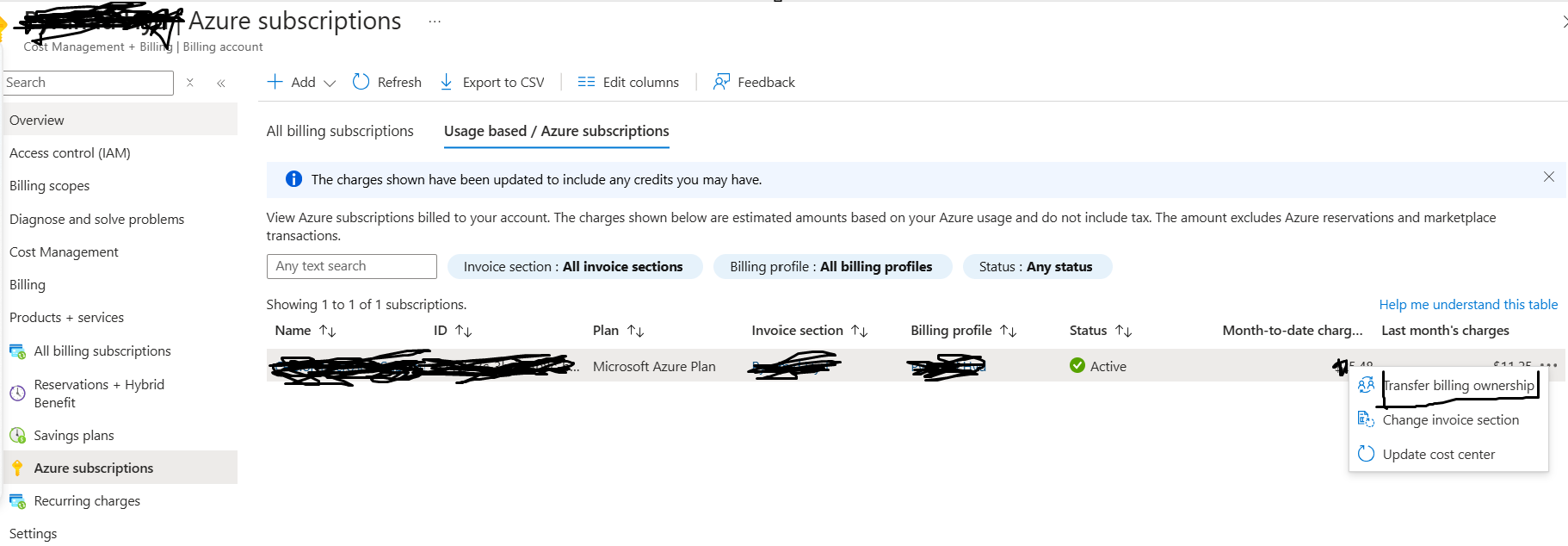Sort by Name column arrows
Screen dimensions: 1568x546
[x=328, y=331]
